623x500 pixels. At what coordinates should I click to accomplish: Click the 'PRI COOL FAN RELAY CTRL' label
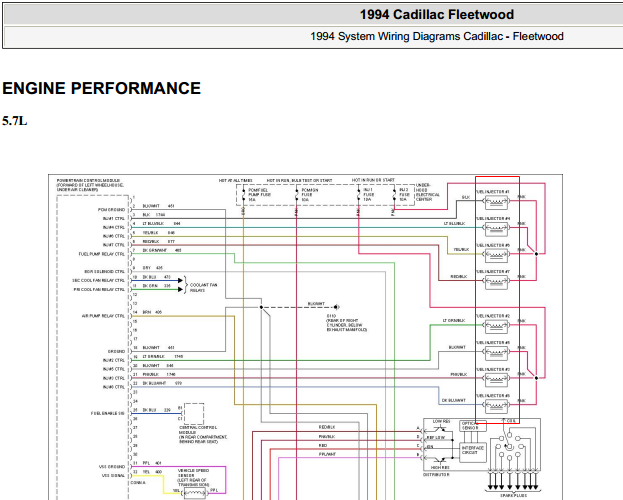pos(99,290)
